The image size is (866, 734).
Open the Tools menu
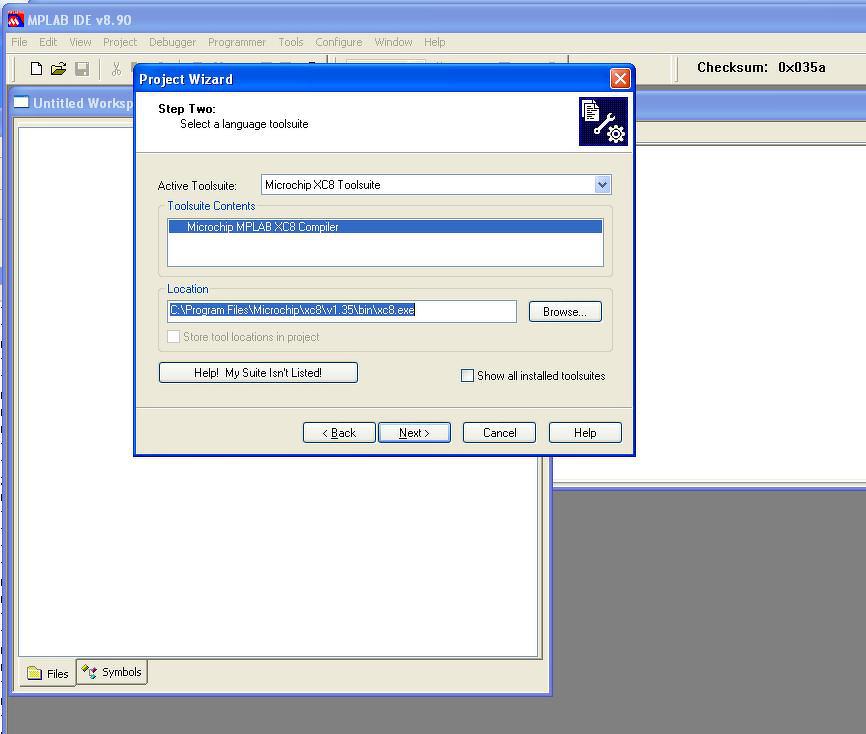pyautogui.click(x=291, y=42)
